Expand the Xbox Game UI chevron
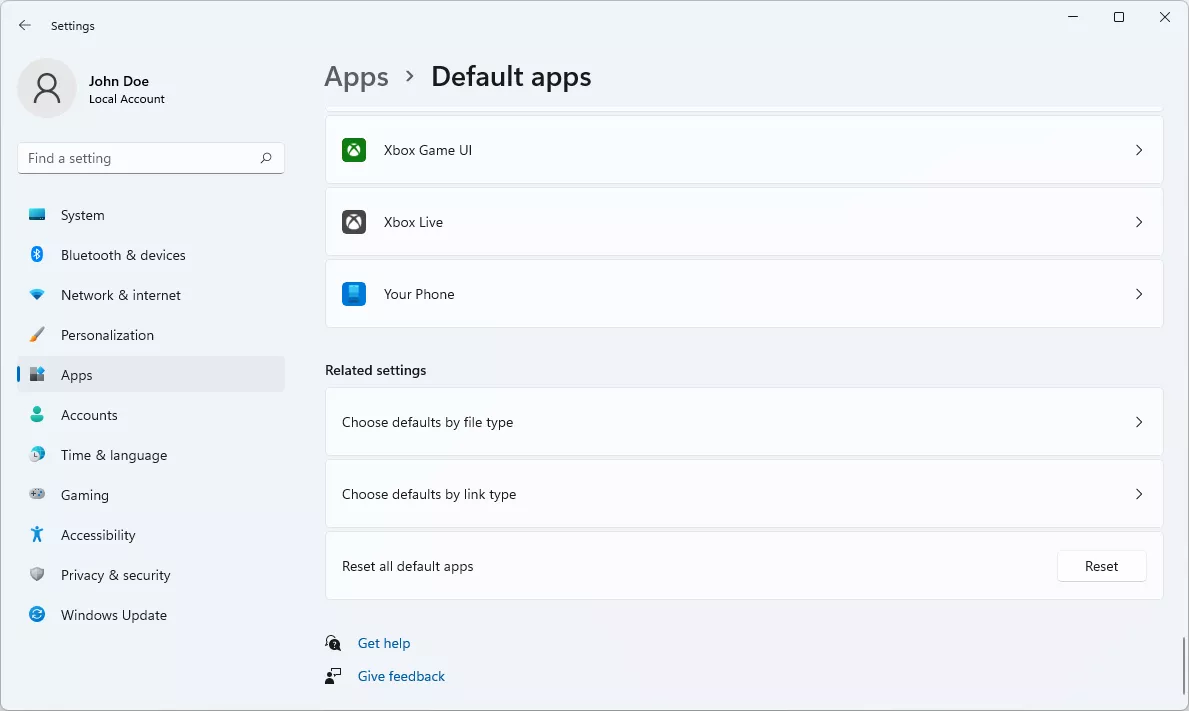This screenshot has width=1189, height=711. click(x=1139, y=150)
